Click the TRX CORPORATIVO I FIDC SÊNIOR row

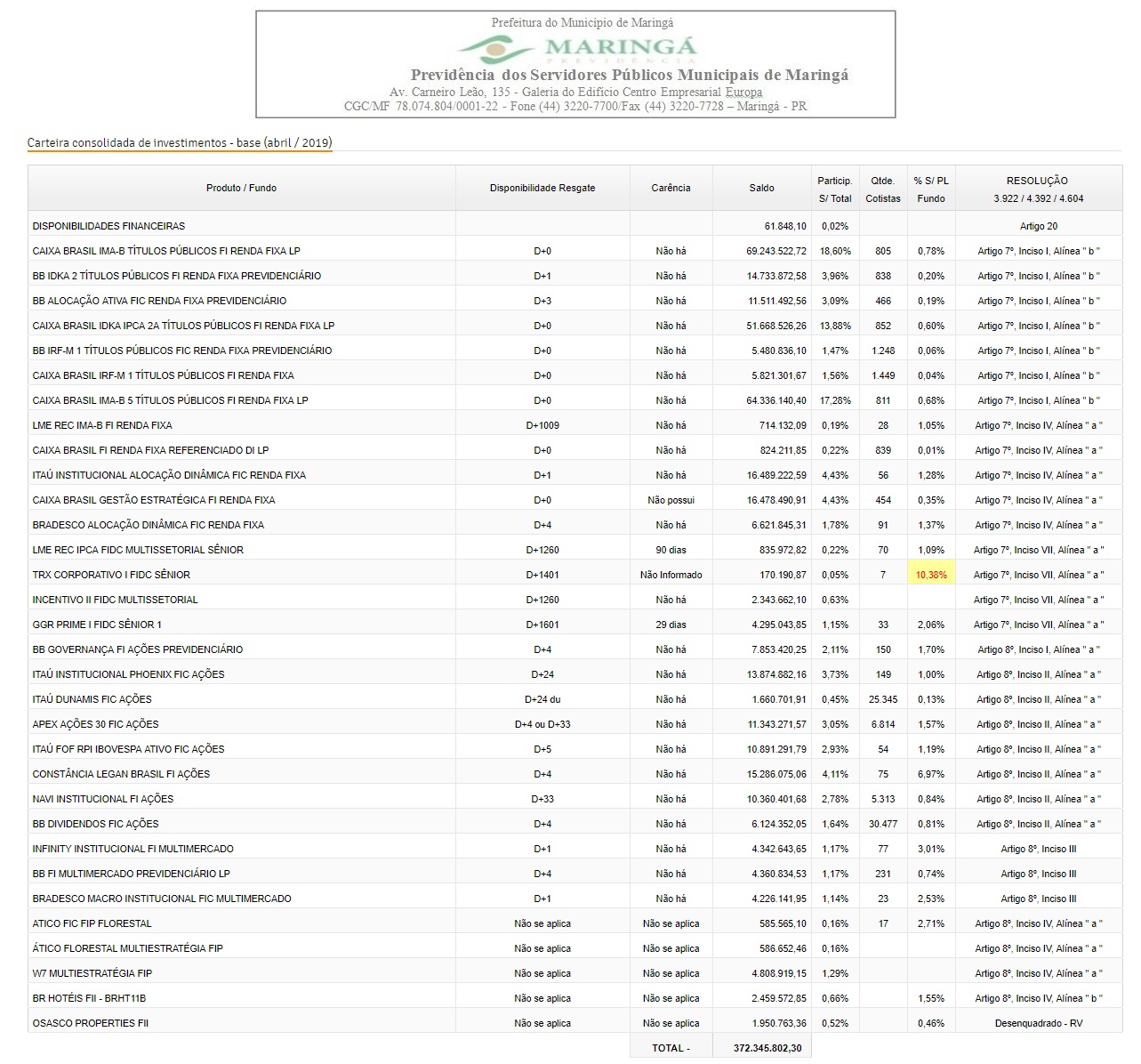pos(111,575)
